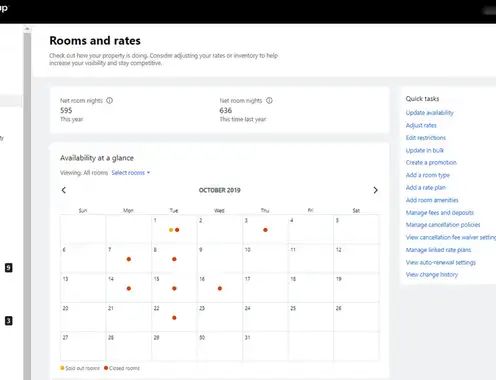Image resolution: width=496 pixels, height=380 pixels.
Task: Select October 27 calendar cell
Action: click(x=83, y=347)
